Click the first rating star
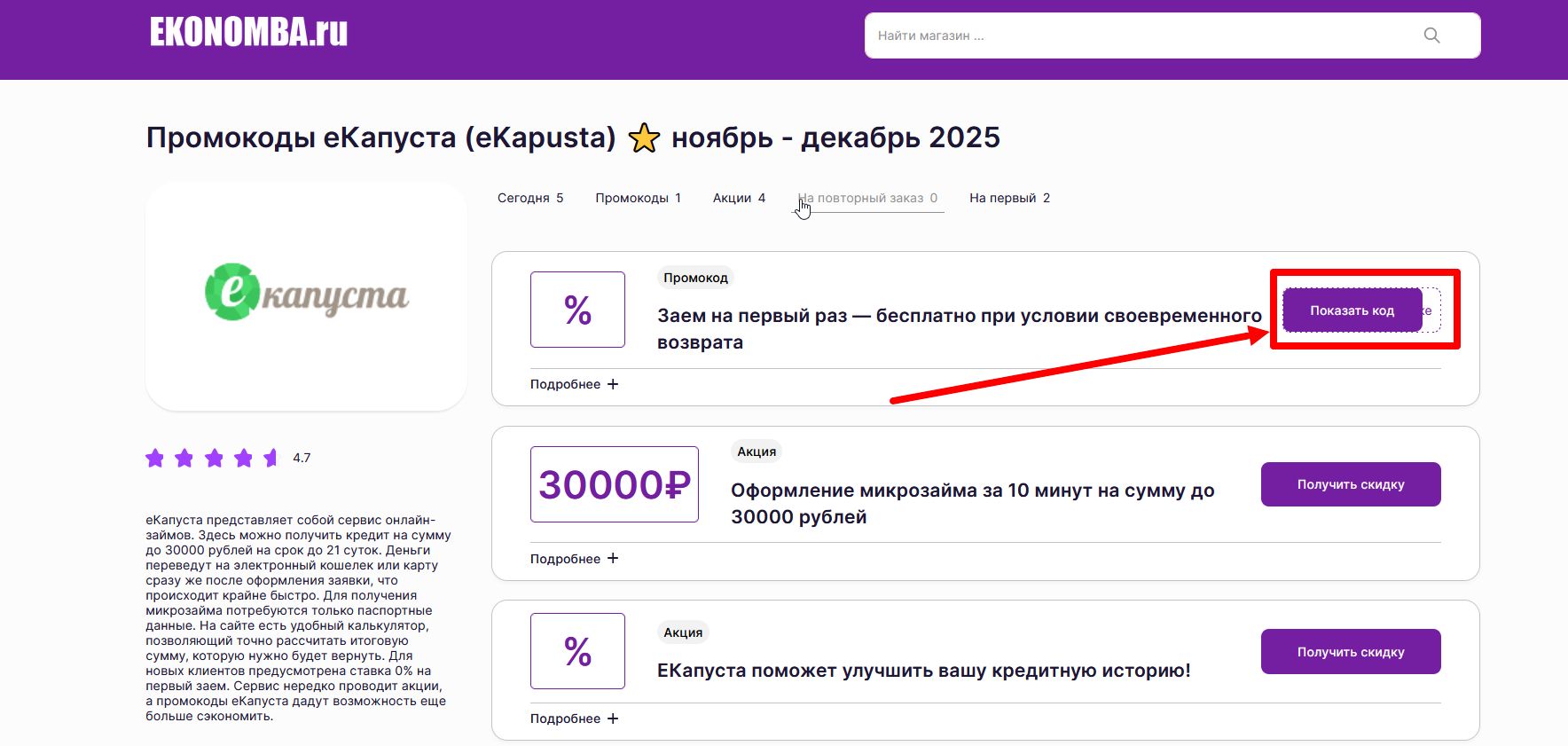Screen dimensions: 1568x746 coord(155,458)
